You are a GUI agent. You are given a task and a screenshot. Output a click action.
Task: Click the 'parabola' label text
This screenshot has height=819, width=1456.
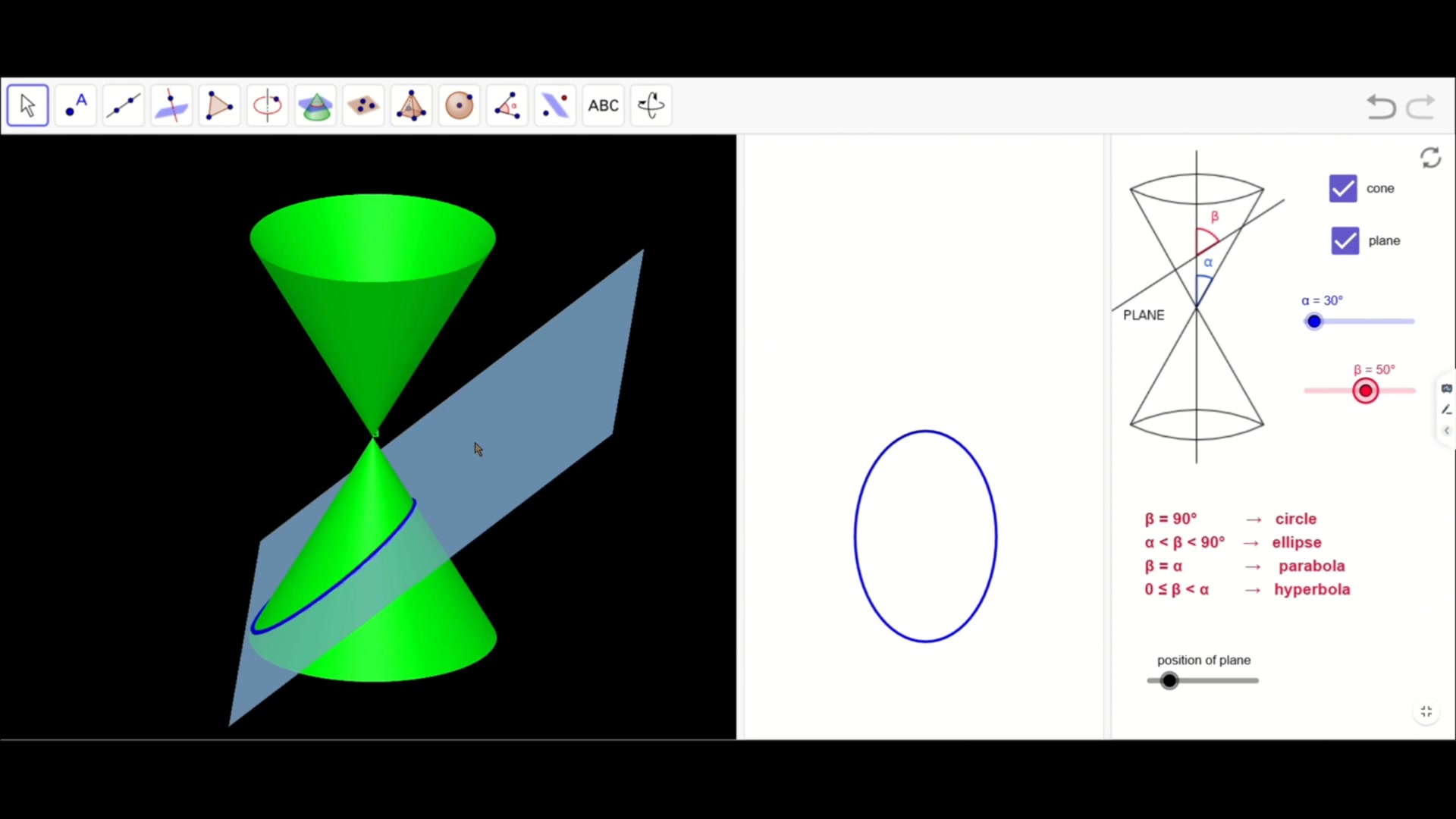click(1312, 566)
